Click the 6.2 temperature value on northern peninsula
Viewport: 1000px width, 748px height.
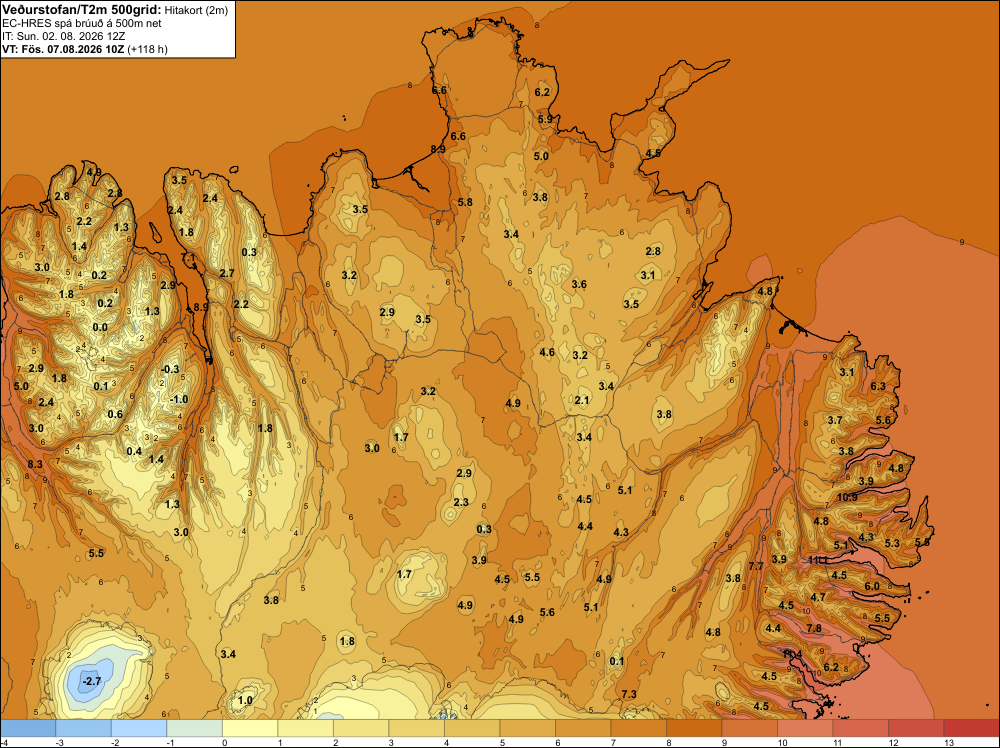(542, 92)
